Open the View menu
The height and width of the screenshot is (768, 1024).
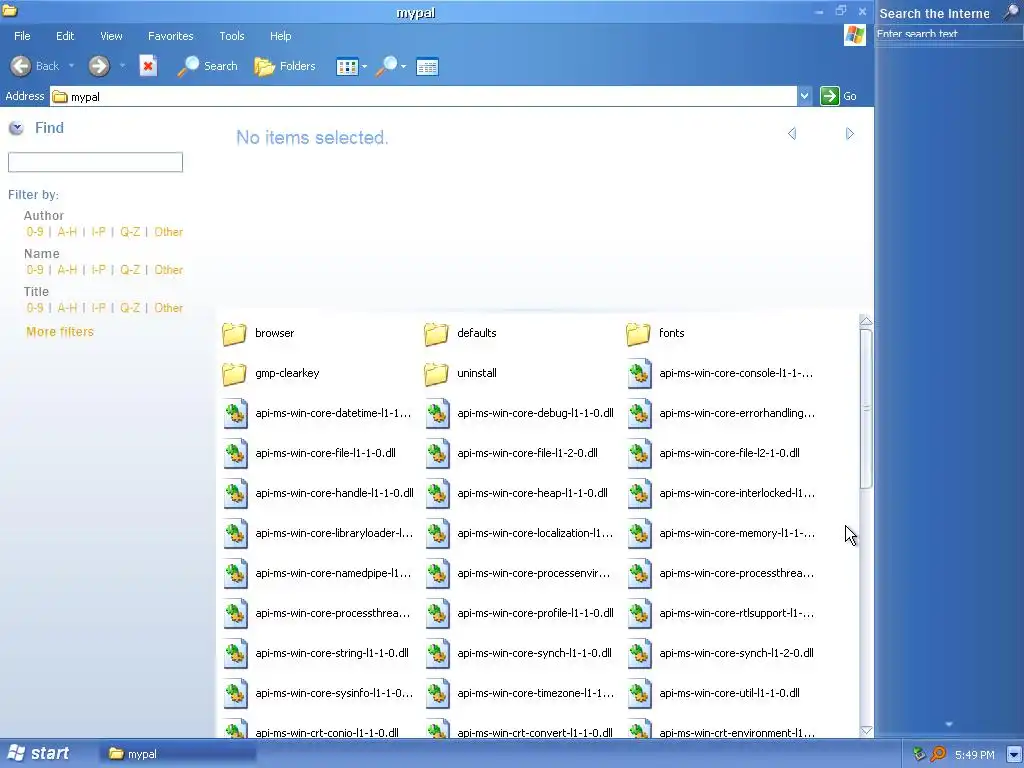click(x=111, y=36)
